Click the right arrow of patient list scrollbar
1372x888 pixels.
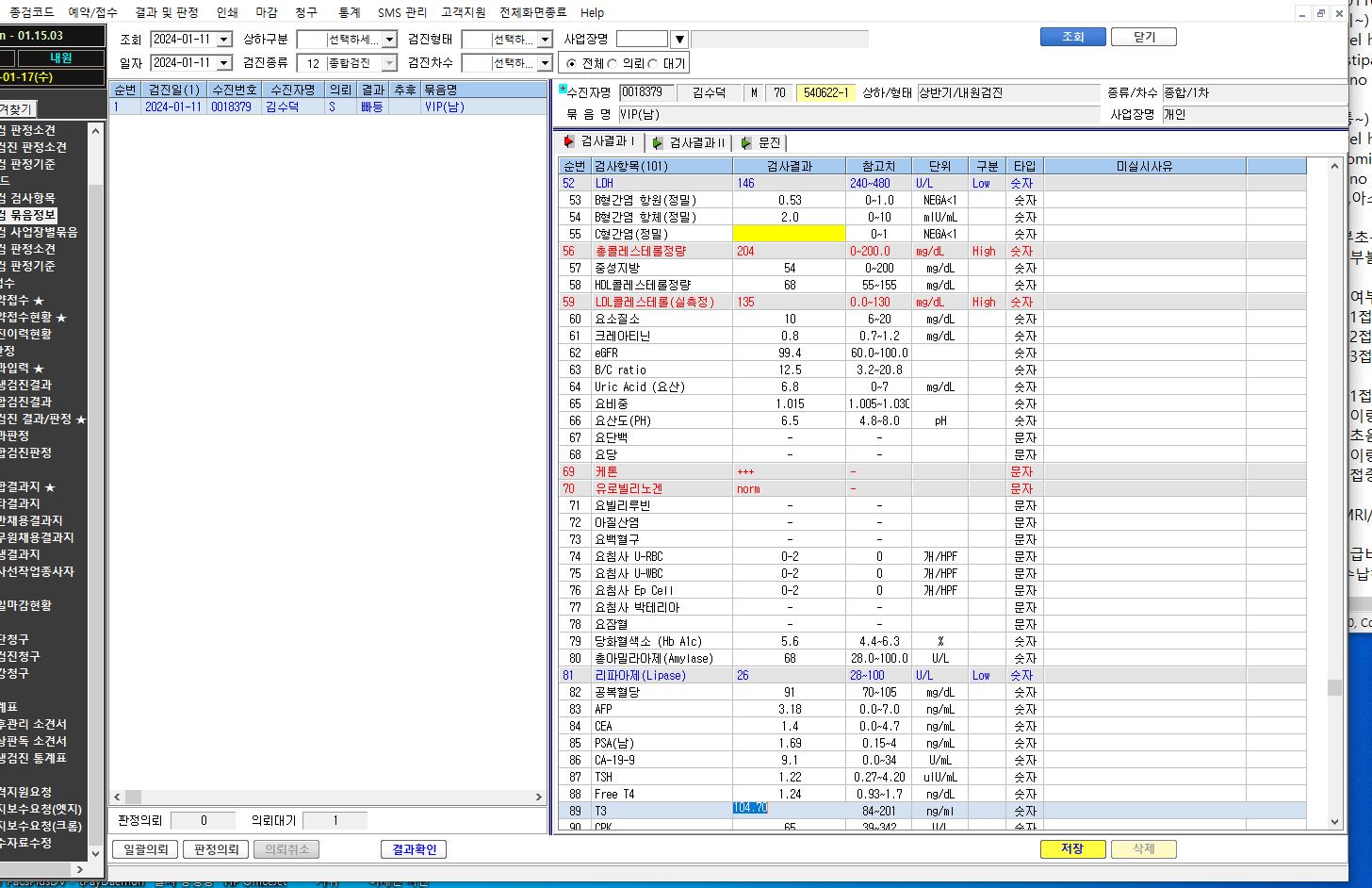click(539, 797)
